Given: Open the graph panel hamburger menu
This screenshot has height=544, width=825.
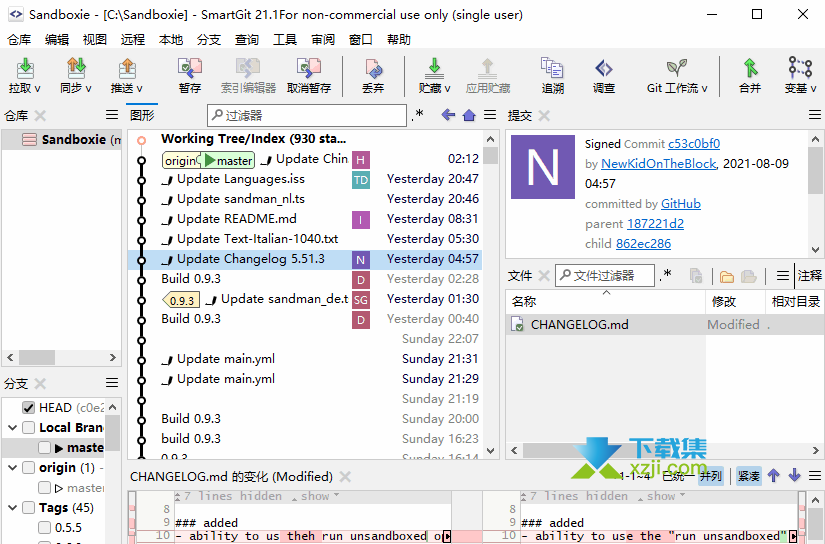Looking at the screenshot, I should [490, 115].
